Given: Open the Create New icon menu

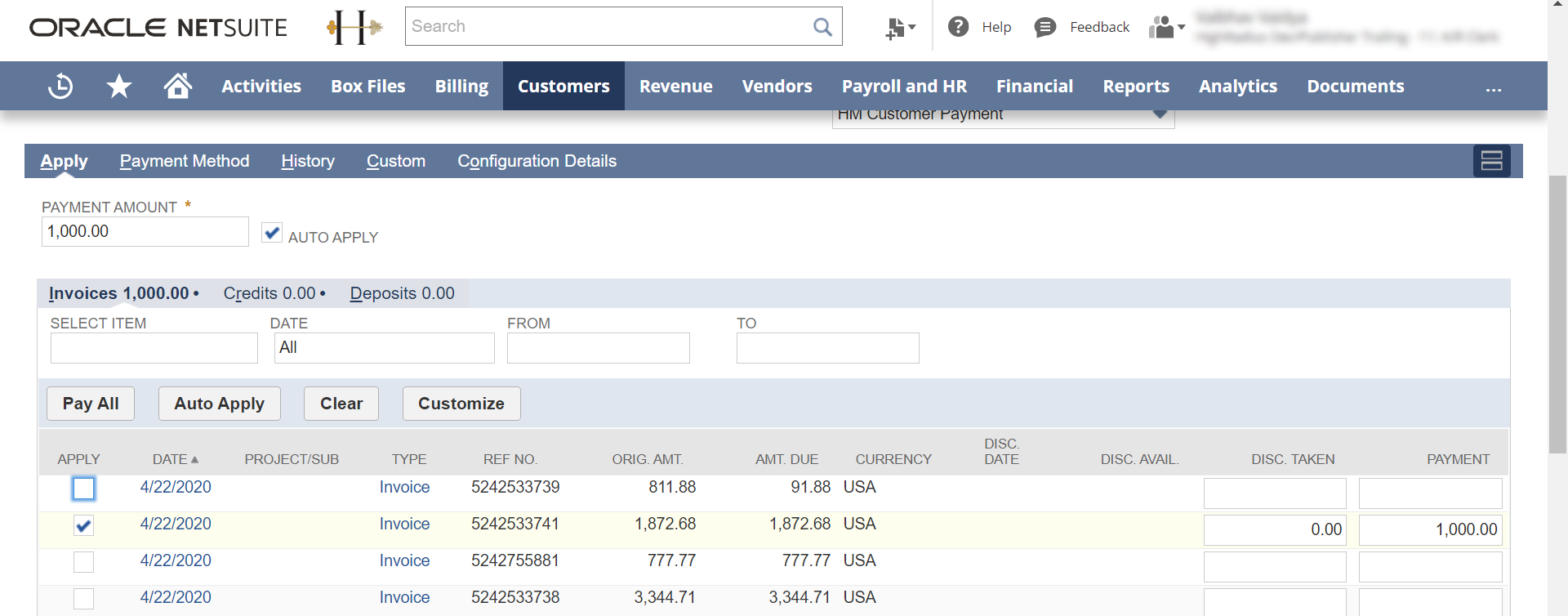Looking at the screenshot, I should click(x=900, y=28).
